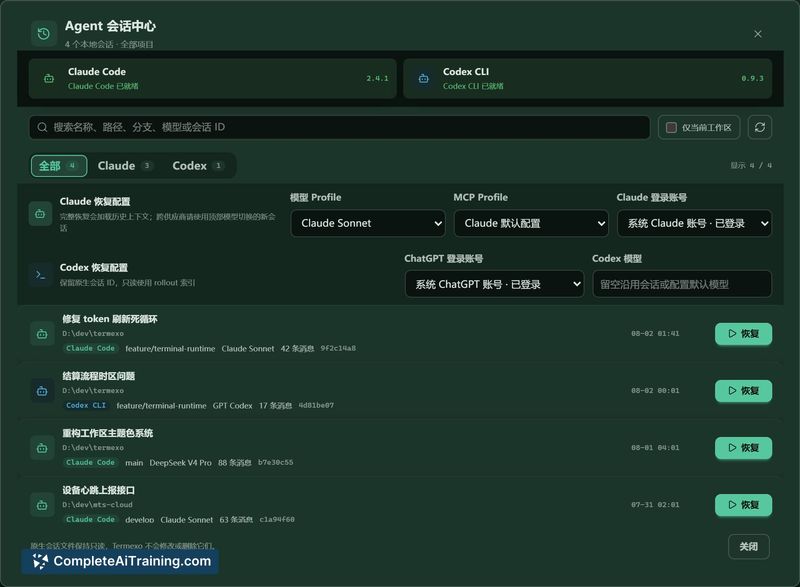This screenshot has height=587, width=800.
Task: Click robot icon of 修复 token 刷新死循环
Action: pos(42,334)
